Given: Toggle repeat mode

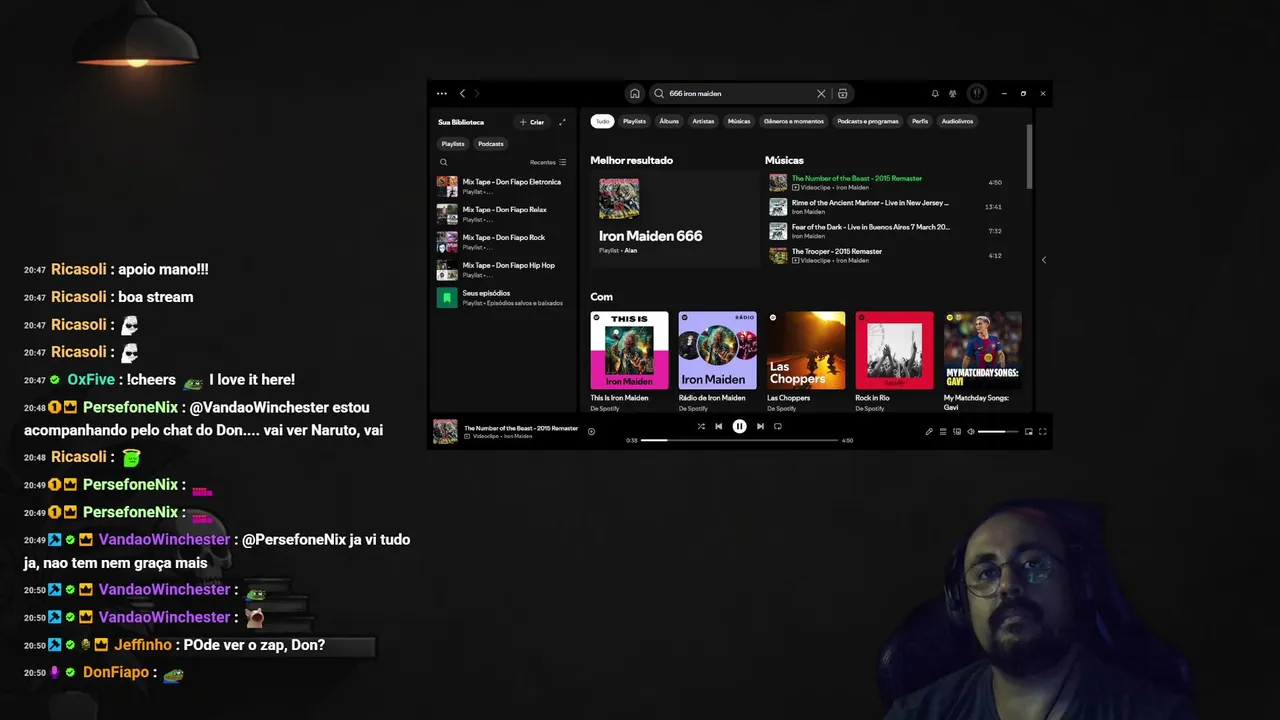Looking at the screenshot, I should point(778,426).
